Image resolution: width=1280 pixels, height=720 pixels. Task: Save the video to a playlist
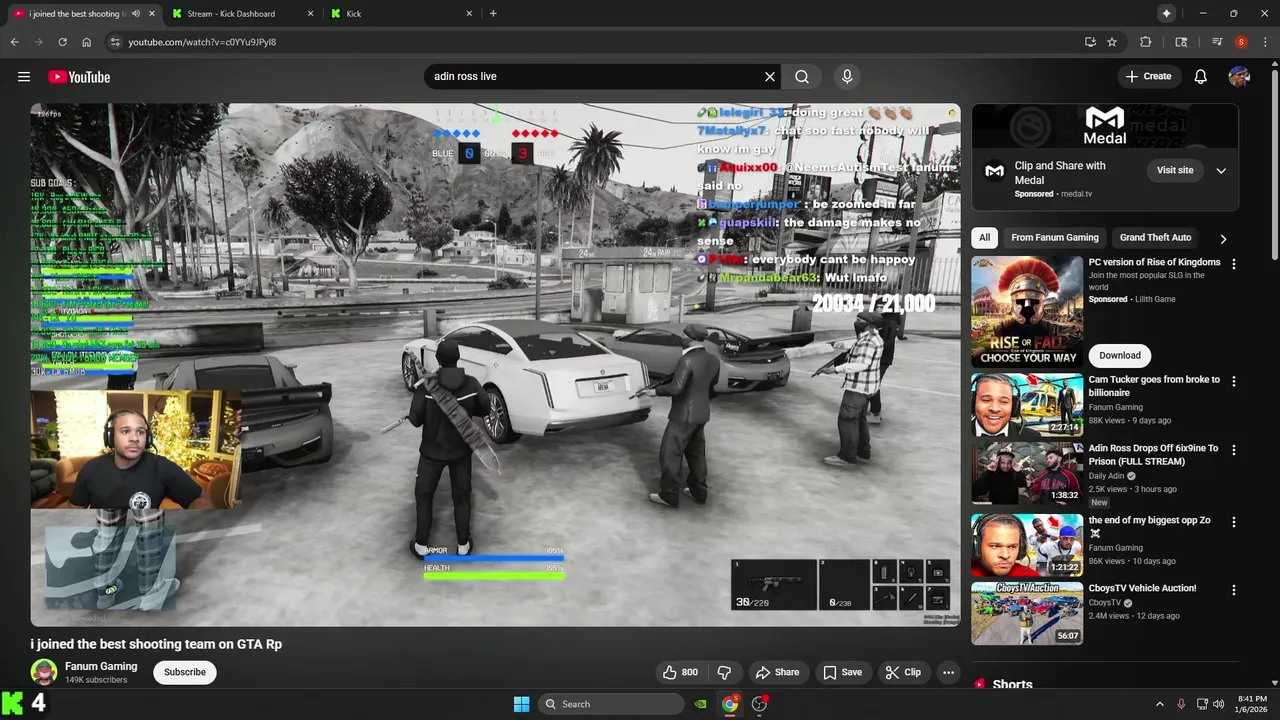842,672
